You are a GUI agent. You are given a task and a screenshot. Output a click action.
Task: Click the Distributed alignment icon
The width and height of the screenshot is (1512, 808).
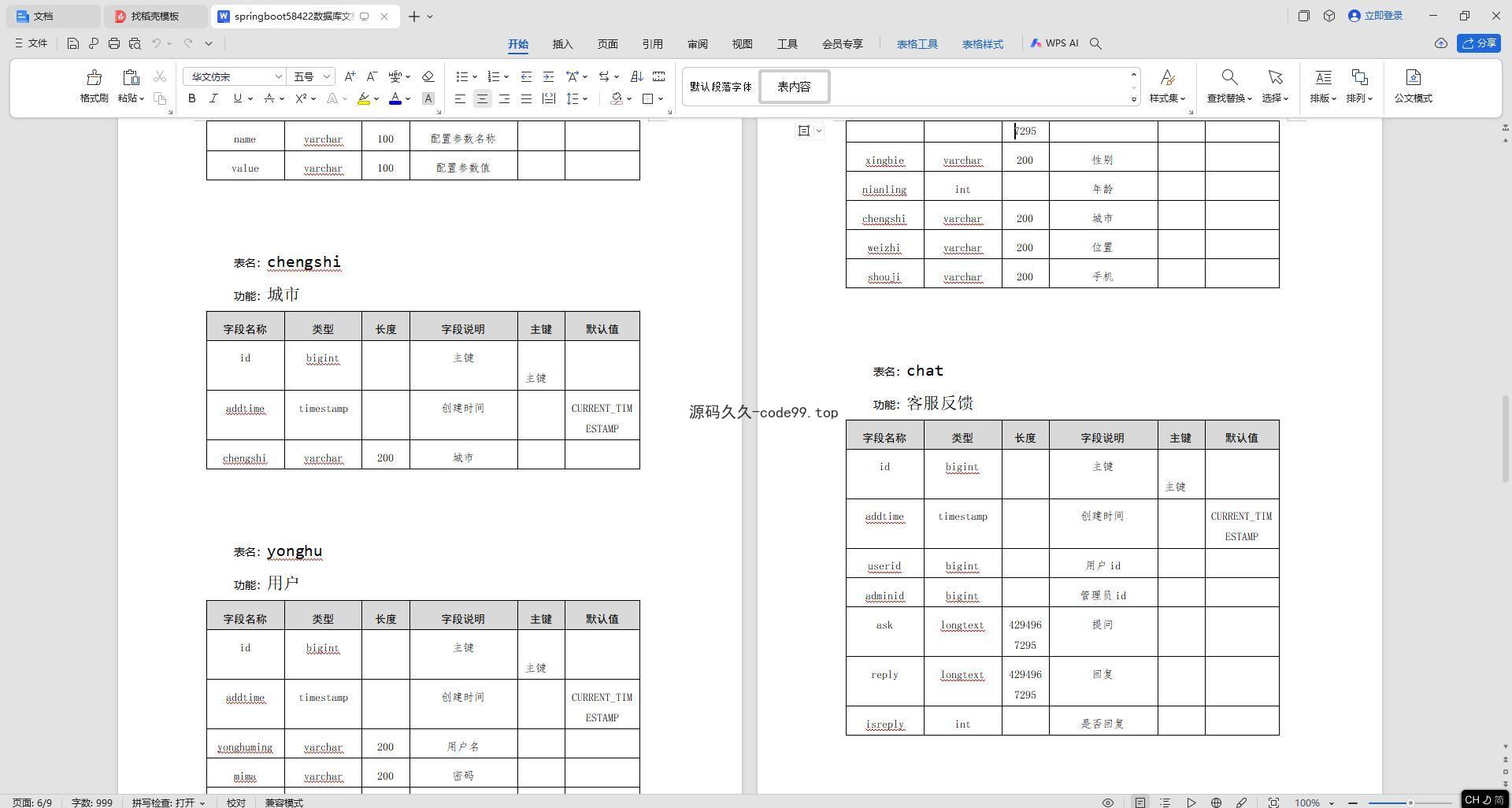[548, 98]
